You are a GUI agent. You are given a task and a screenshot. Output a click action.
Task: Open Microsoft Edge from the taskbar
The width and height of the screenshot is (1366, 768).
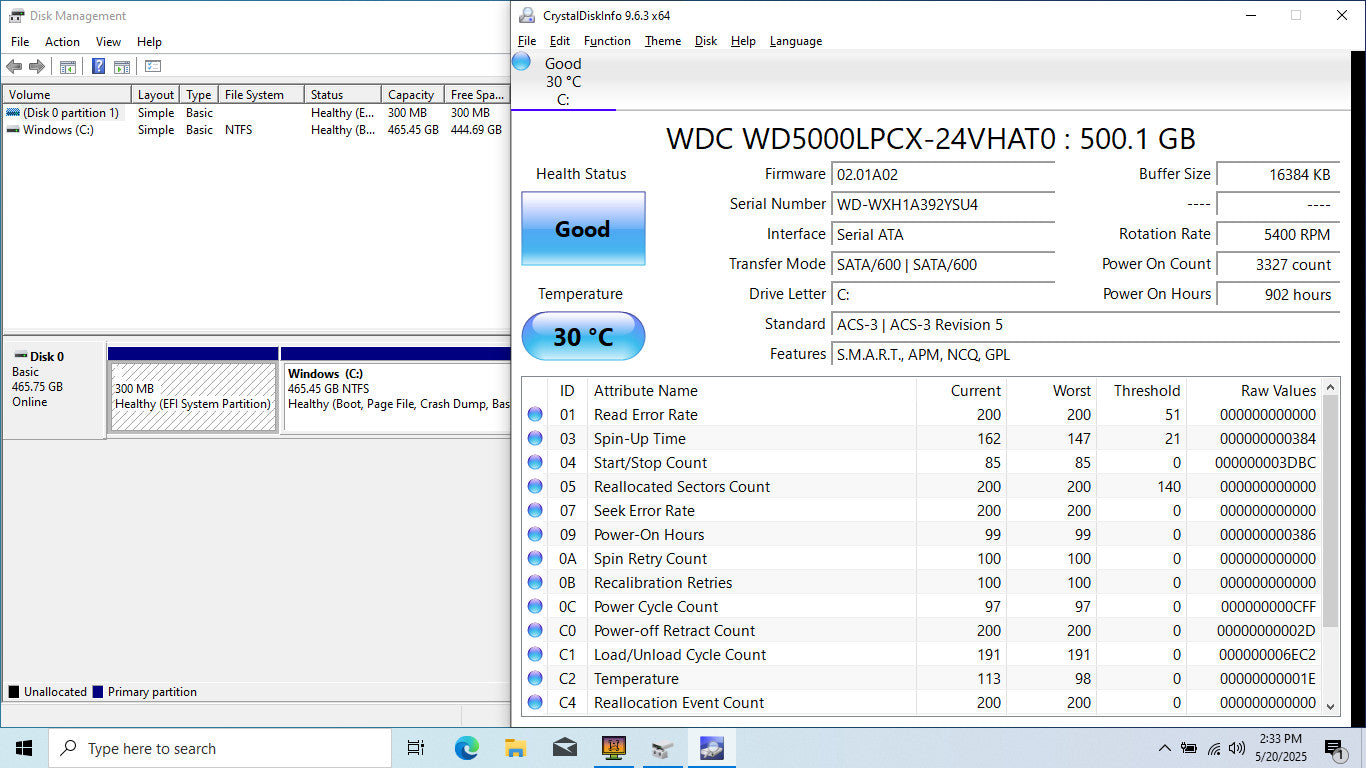(466, 748)
